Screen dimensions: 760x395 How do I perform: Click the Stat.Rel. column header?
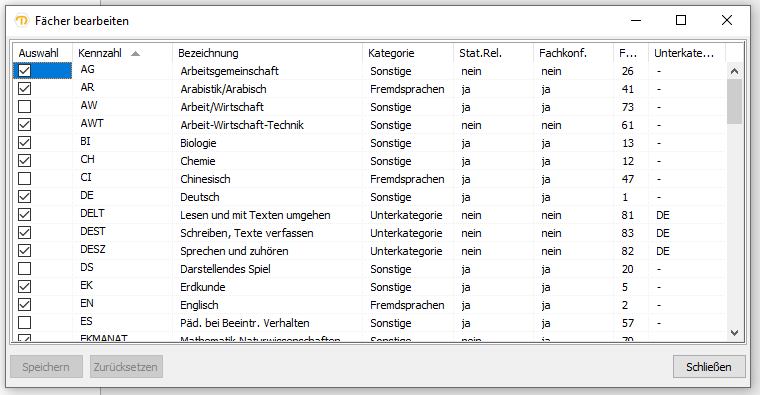[493, 53]
